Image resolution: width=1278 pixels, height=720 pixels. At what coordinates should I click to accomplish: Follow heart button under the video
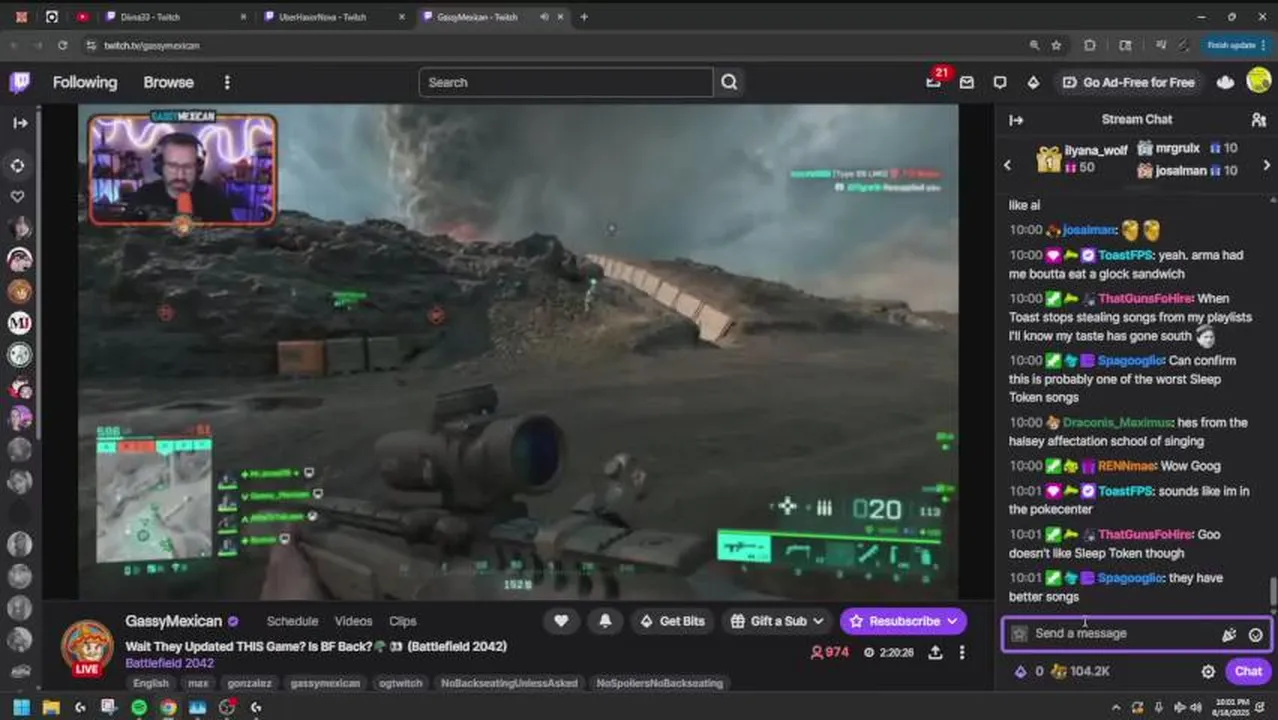pyautogui.click(x=561, y=621)
